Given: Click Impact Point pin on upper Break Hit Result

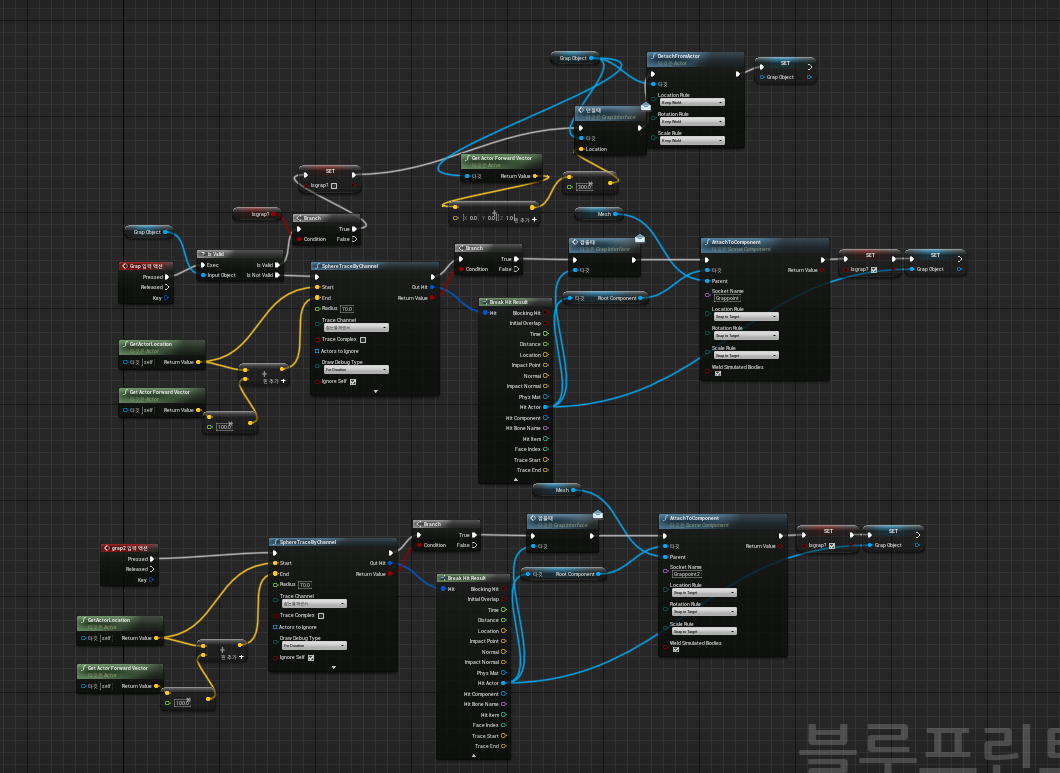Looking at the screenshot, I should click(546, 365).
